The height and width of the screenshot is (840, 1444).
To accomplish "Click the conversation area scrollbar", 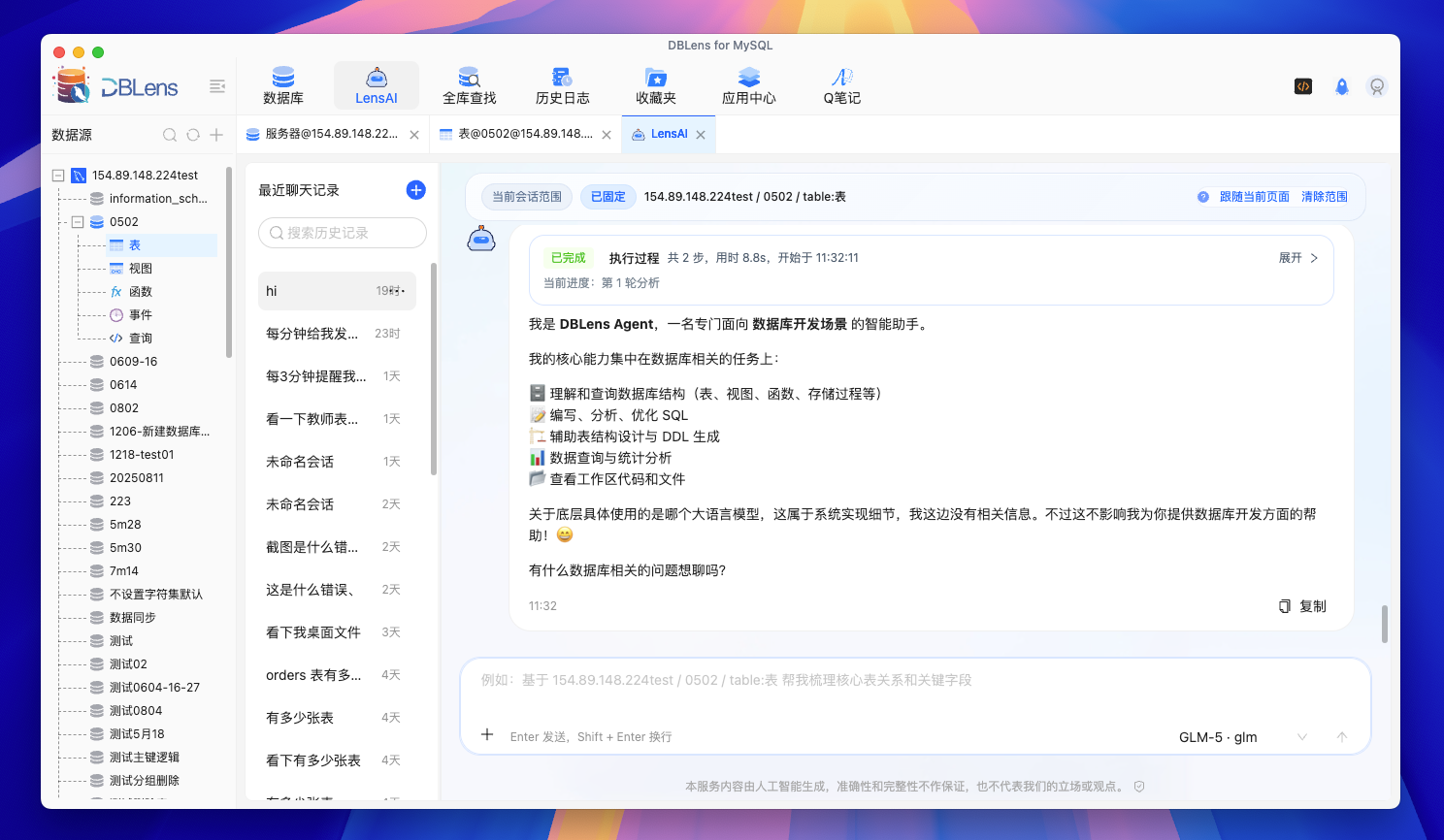I will 1385,624.
